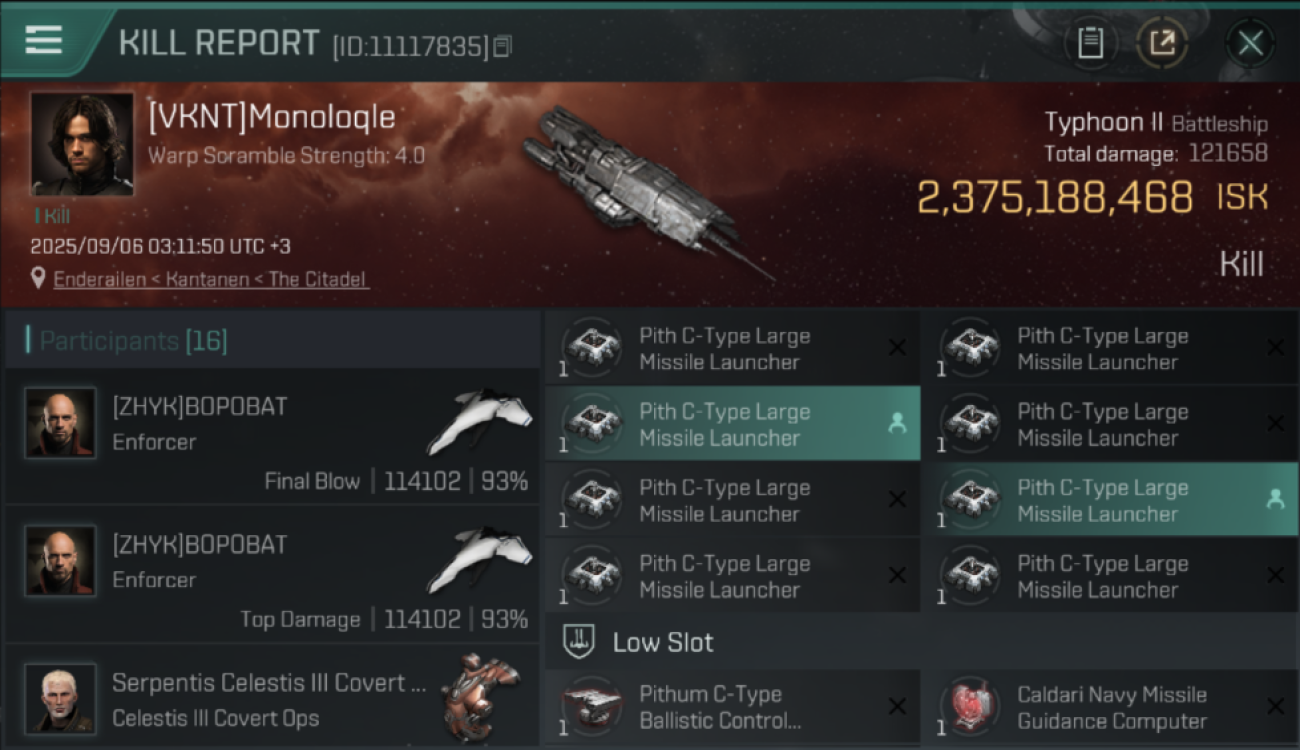This screenshot has width=1300, height=750.
Task: Click the person icon on highlighted right launcher
Action: coord(1275,499)
